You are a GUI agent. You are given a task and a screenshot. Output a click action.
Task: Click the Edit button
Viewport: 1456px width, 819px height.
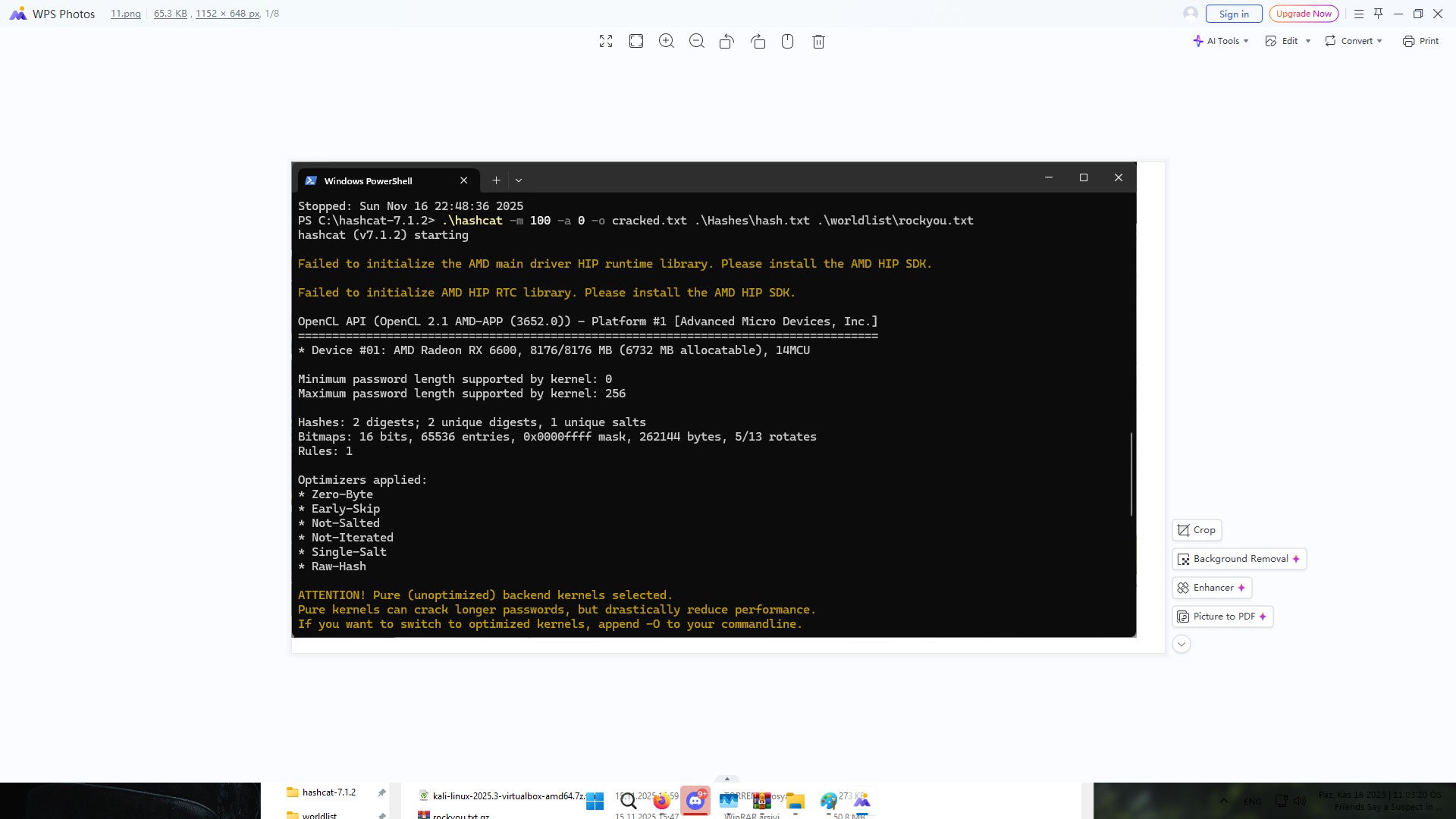coord(1282,41)
